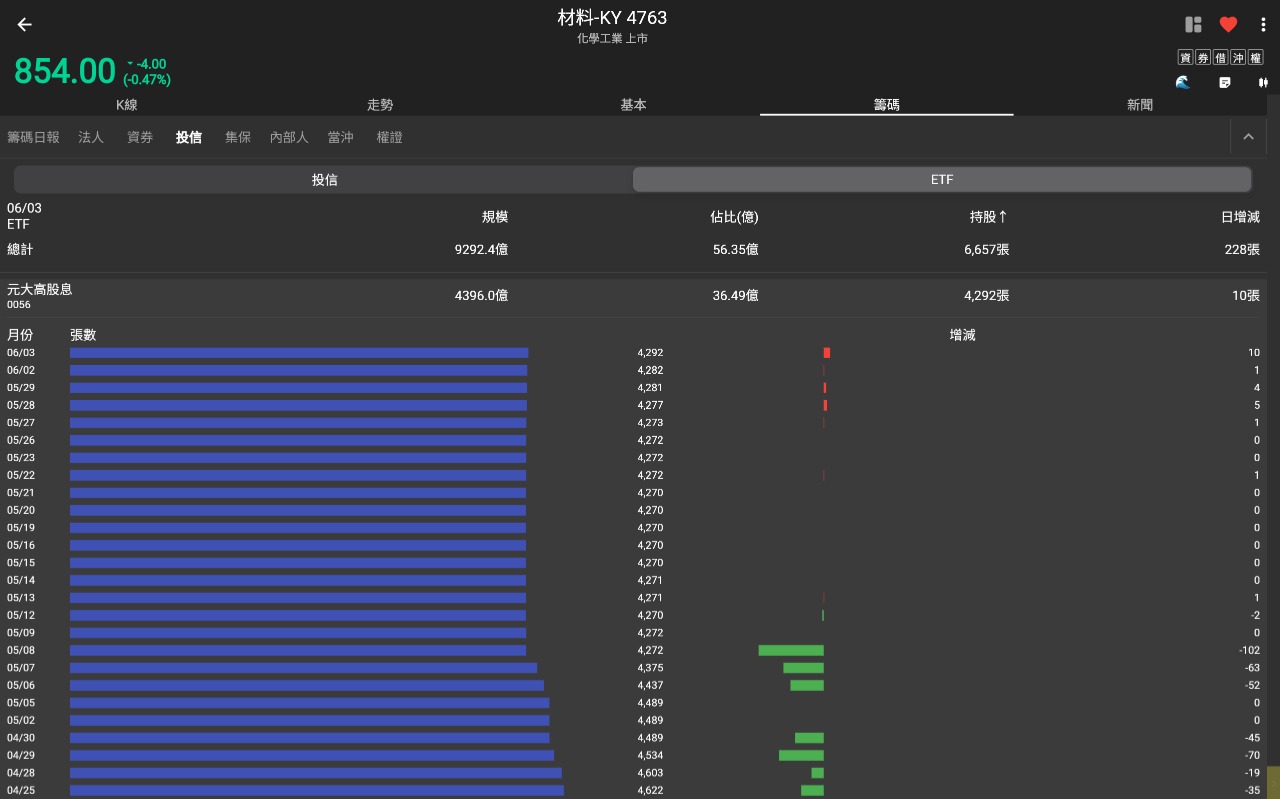Tap the back arrow to exit stock page
The width and height of the screenshot is (1280, 799).
coord(24,24)
